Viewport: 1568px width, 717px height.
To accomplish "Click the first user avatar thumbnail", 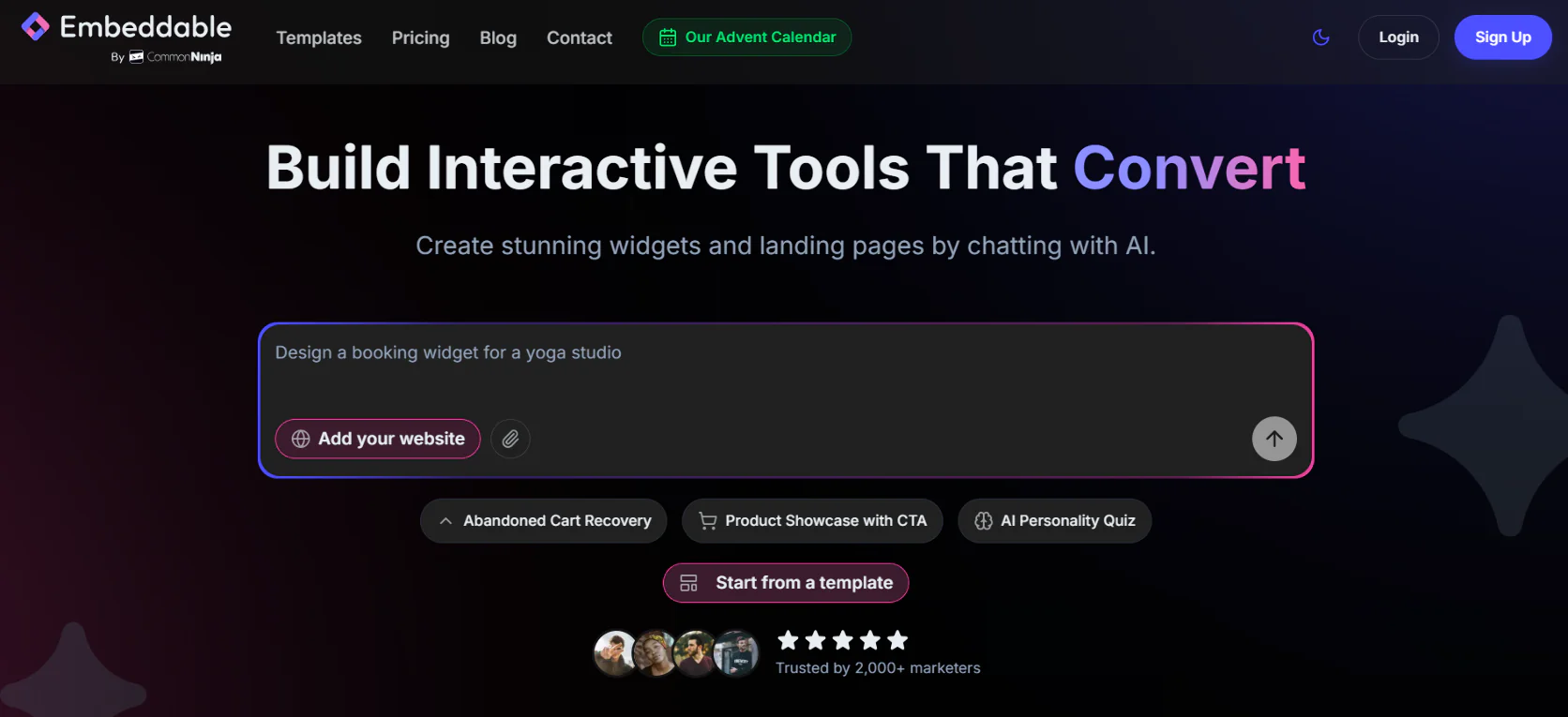I will click(615, 653).
